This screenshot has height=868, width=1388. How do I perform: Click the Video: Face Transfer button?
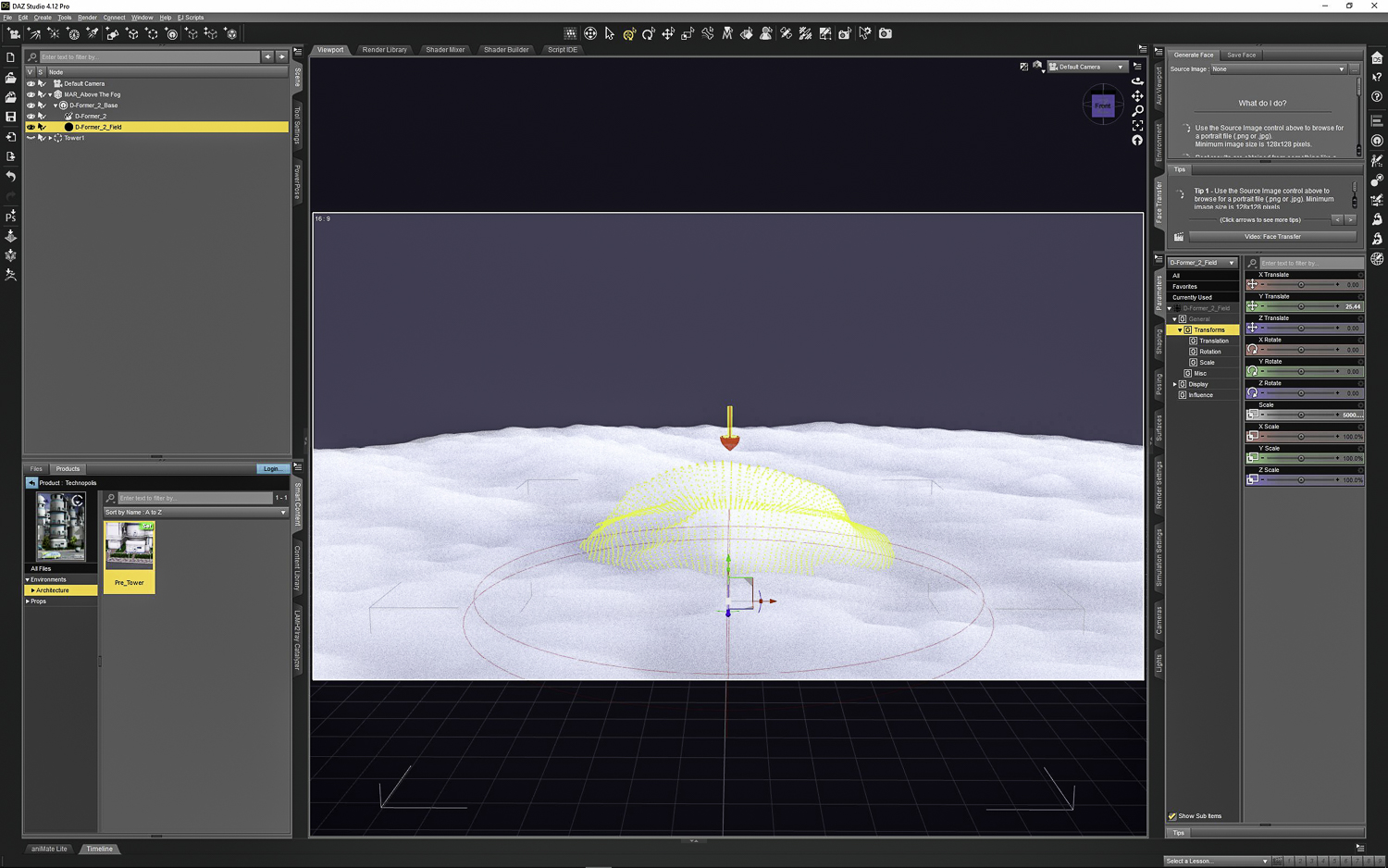pyautogui.click(x=1272, y=237)
